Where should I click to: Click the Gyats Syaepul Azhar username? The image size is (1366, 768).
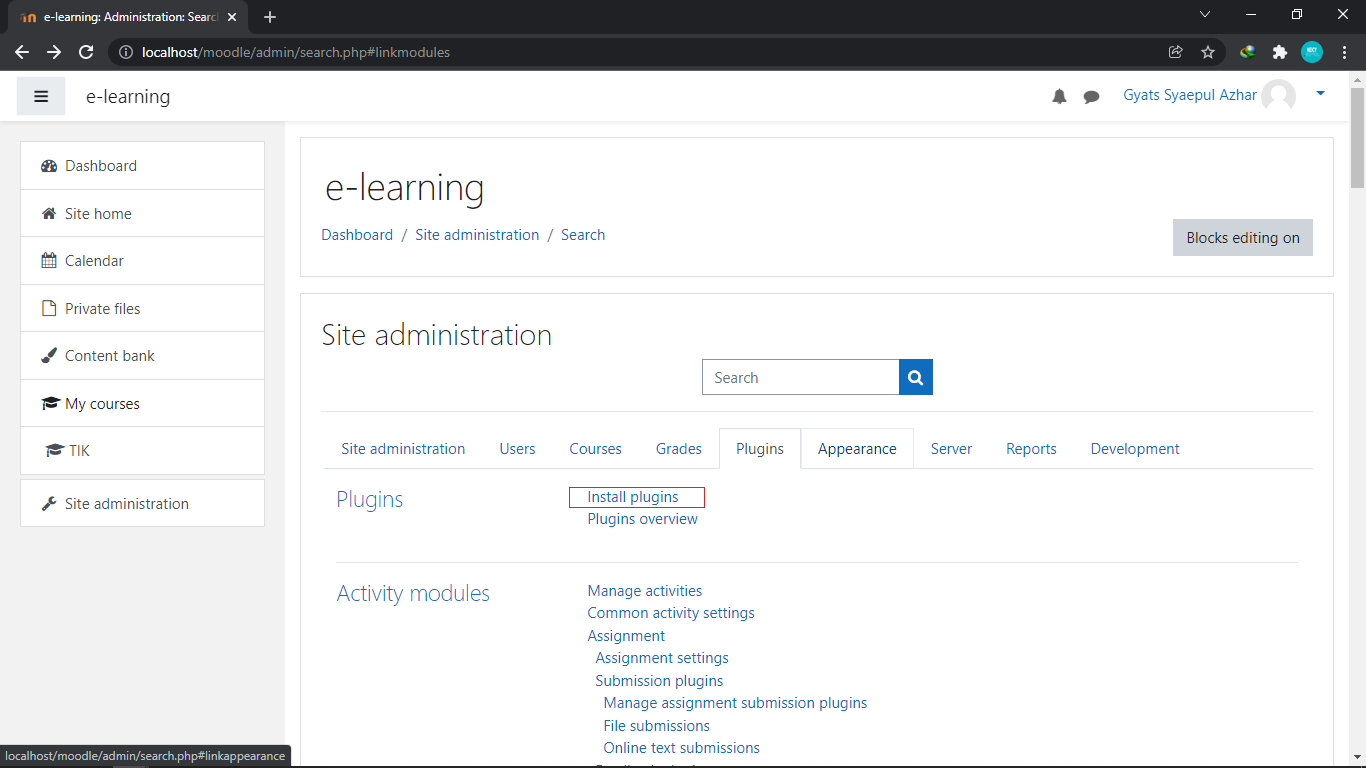[1190, 95]
